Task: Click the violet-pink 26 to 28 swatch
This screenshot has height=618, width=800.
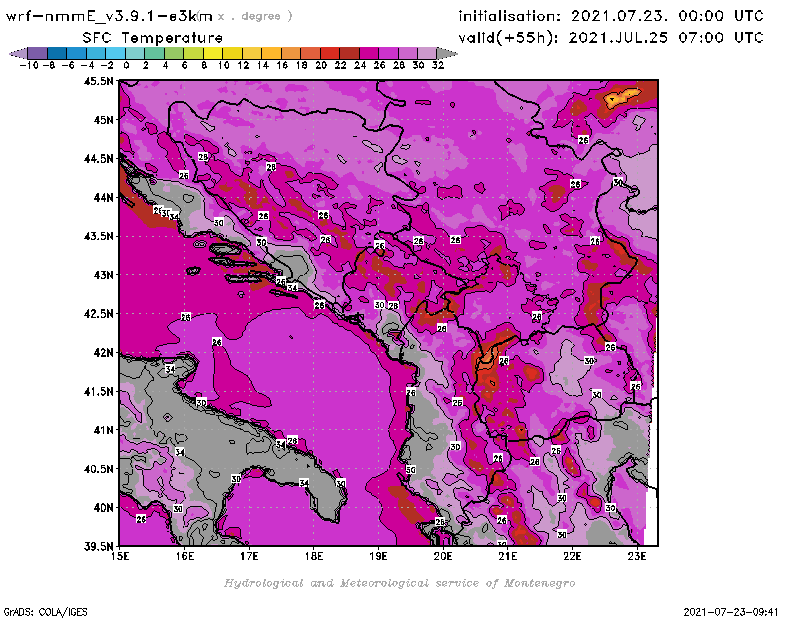Action: tap(387, 53)
